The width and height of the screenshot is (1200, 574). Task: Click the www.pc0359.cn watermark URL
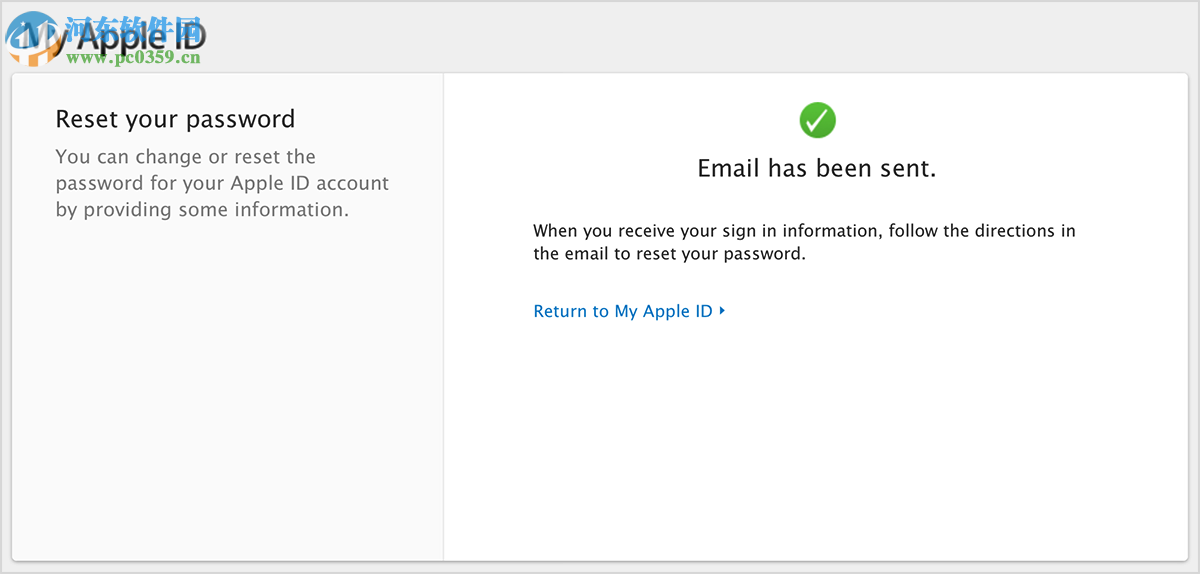(134, 59)
